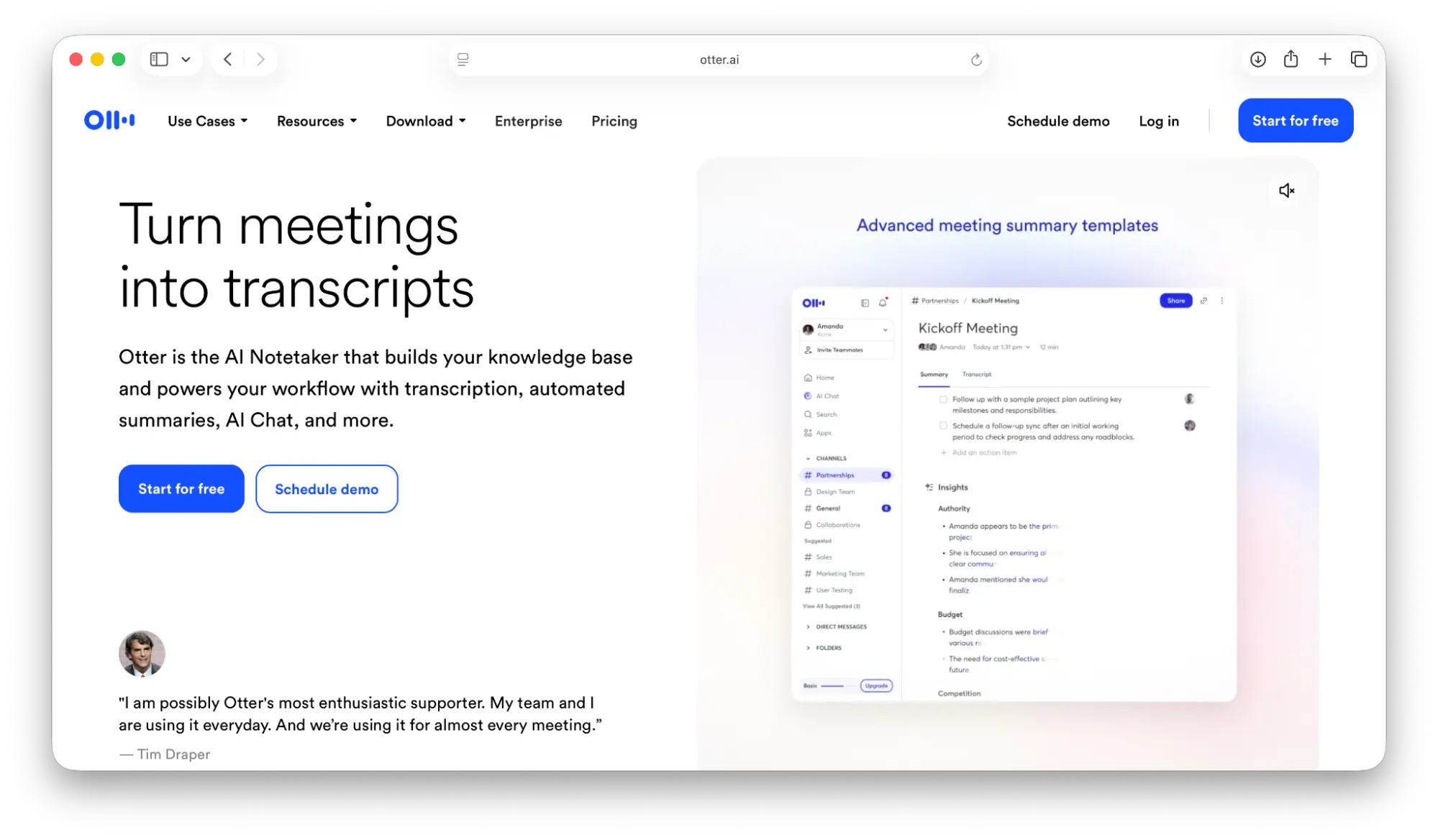Open Safari's Share menu
1438x840 pixels.
click(x=1291, y=59)
